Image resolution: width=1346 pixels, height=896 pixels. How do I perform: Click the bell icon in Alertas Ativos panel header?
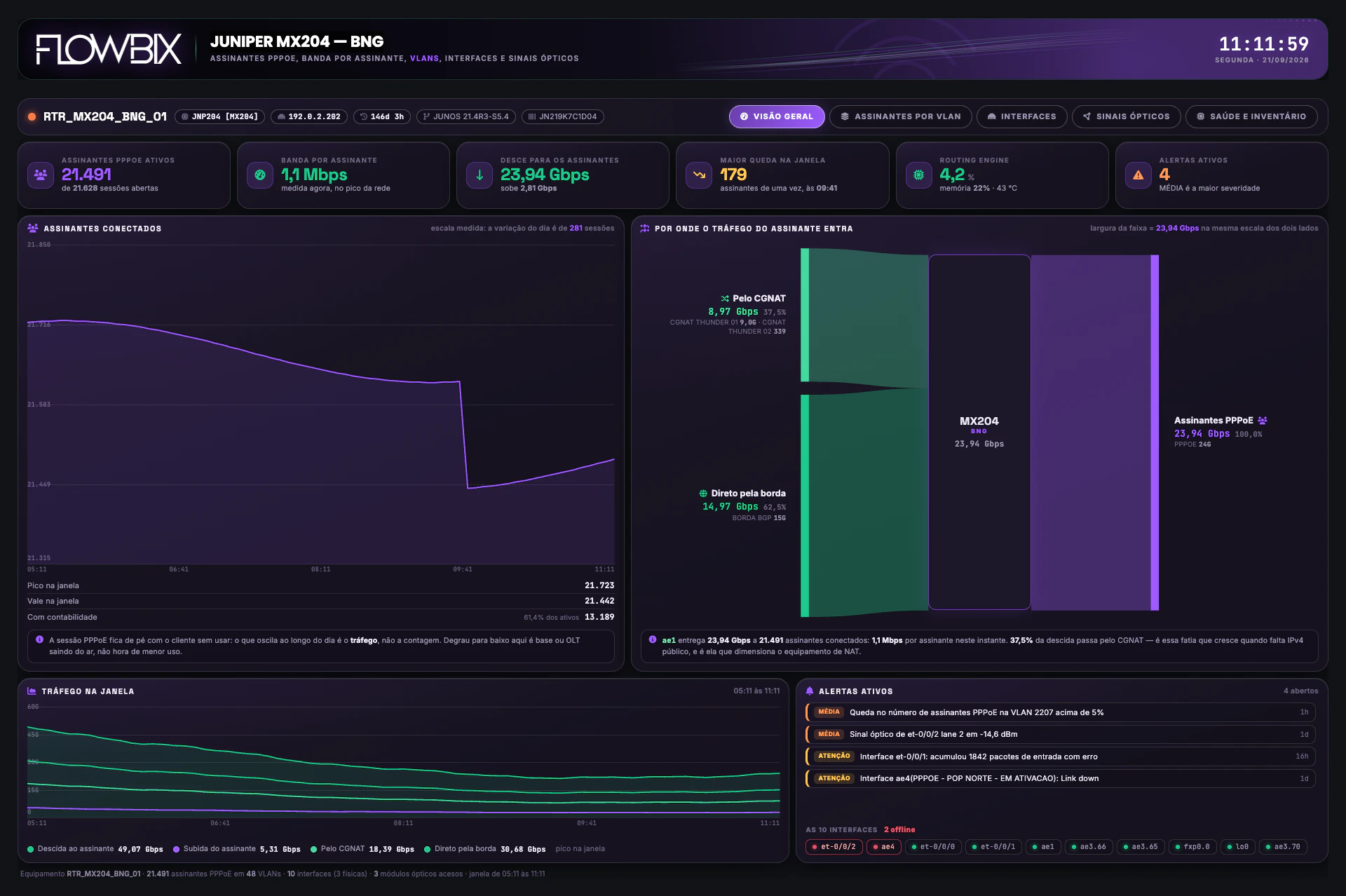click(x=810, y=691)
